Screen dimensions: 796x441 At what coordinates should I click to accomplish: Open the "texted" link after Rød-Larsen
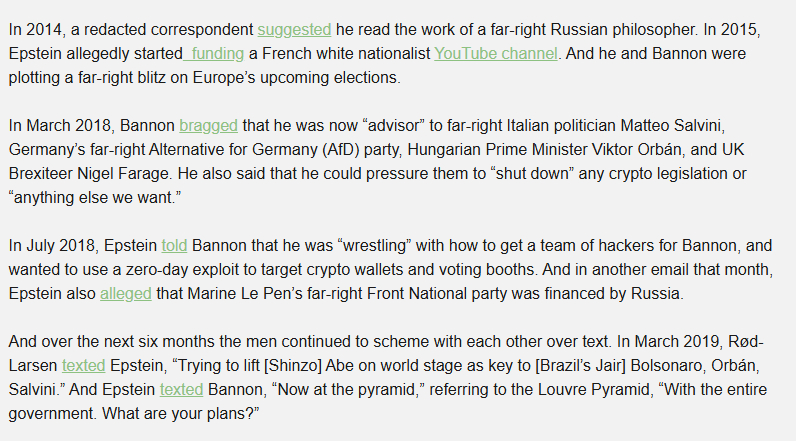pos(83,366)
